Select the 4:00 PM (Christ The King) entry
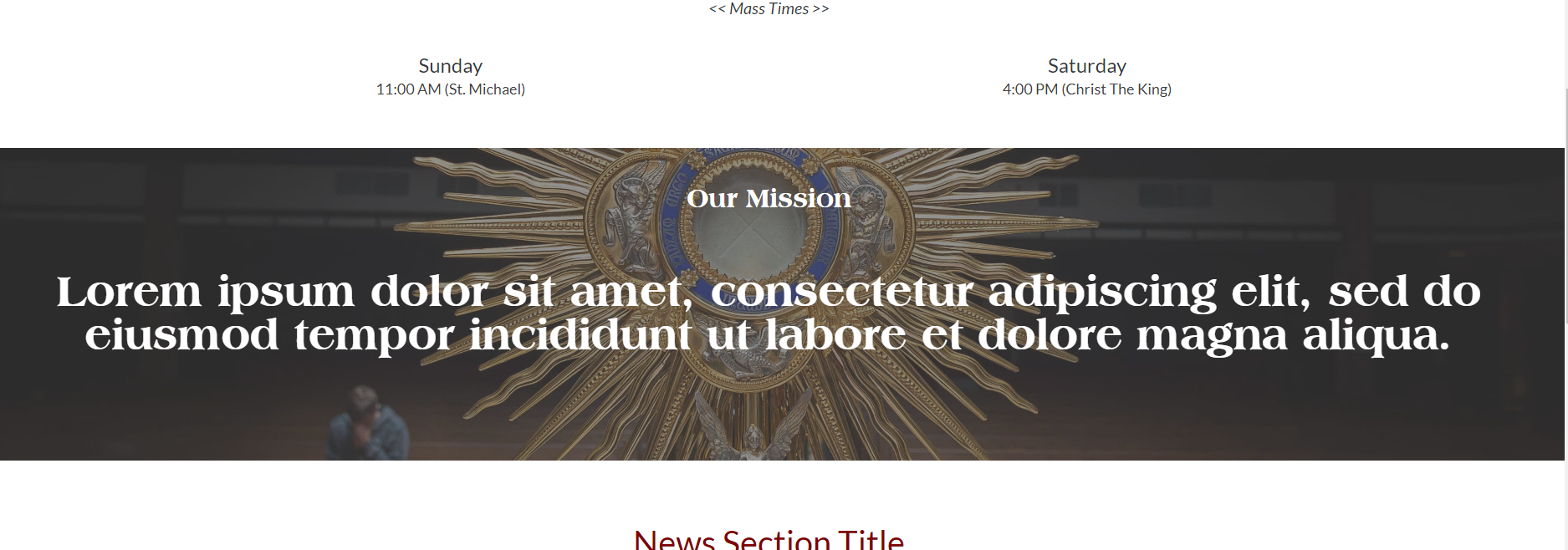Viewport: 1568px width, 550px height. coord(1086,89)
